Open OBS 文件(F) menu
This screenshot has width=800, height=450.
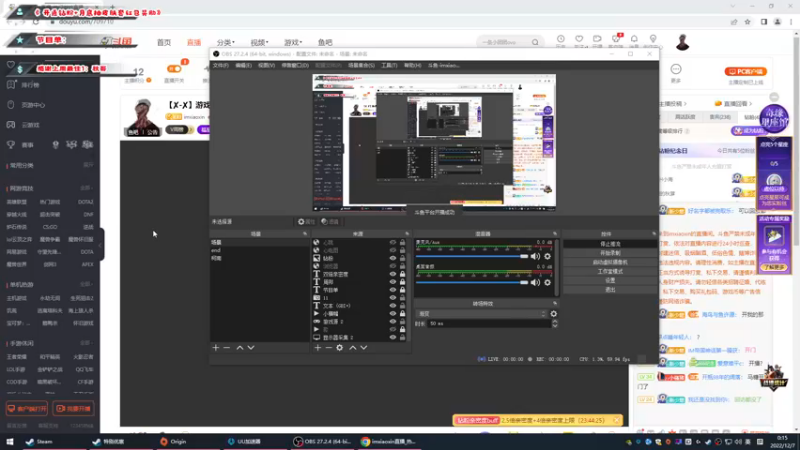click(x=220, y=65)
